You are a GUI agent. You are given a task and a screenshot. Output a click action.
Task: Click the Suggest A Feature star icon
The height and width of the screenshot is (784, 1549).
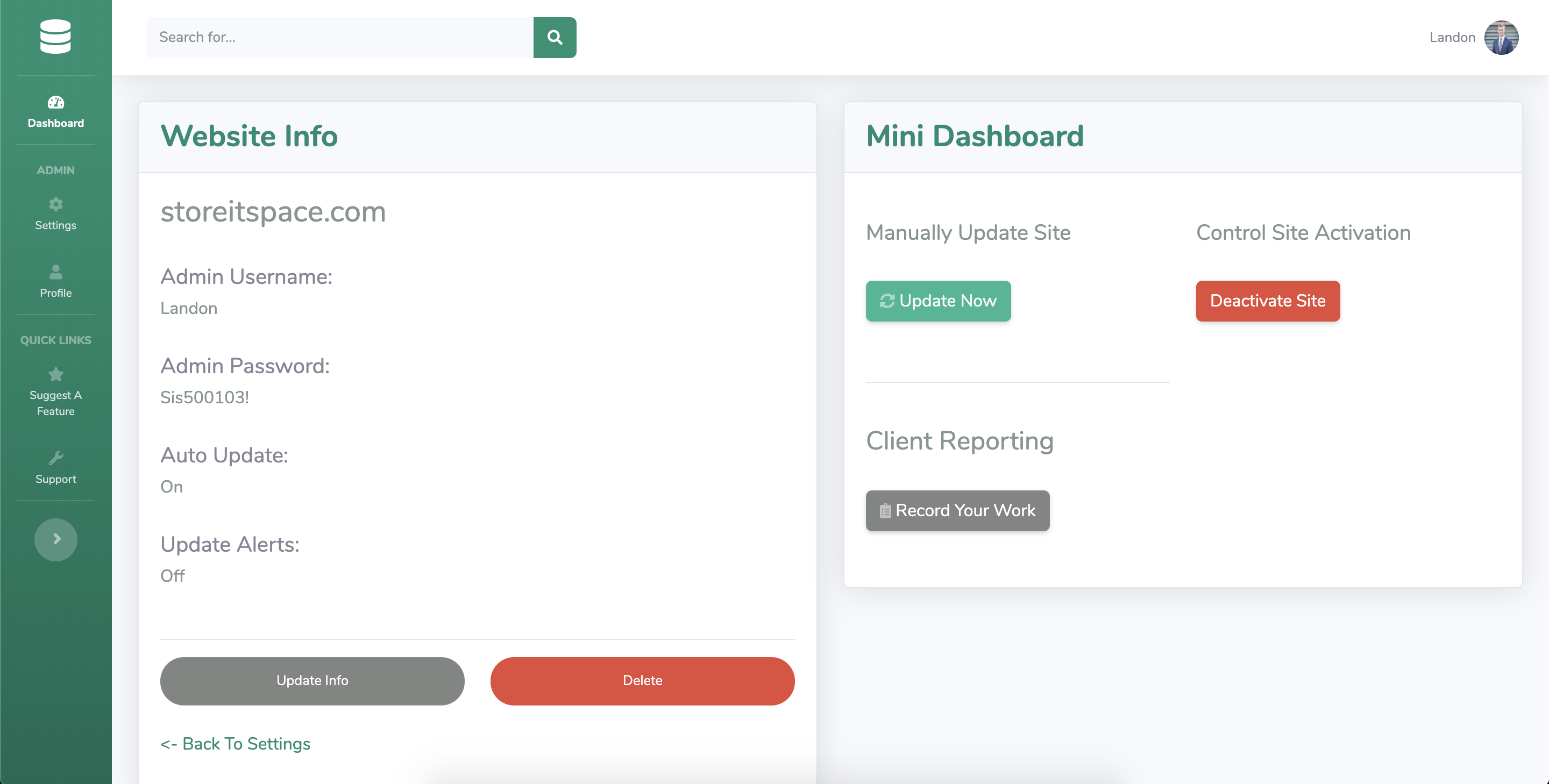[x=55, y=374]
